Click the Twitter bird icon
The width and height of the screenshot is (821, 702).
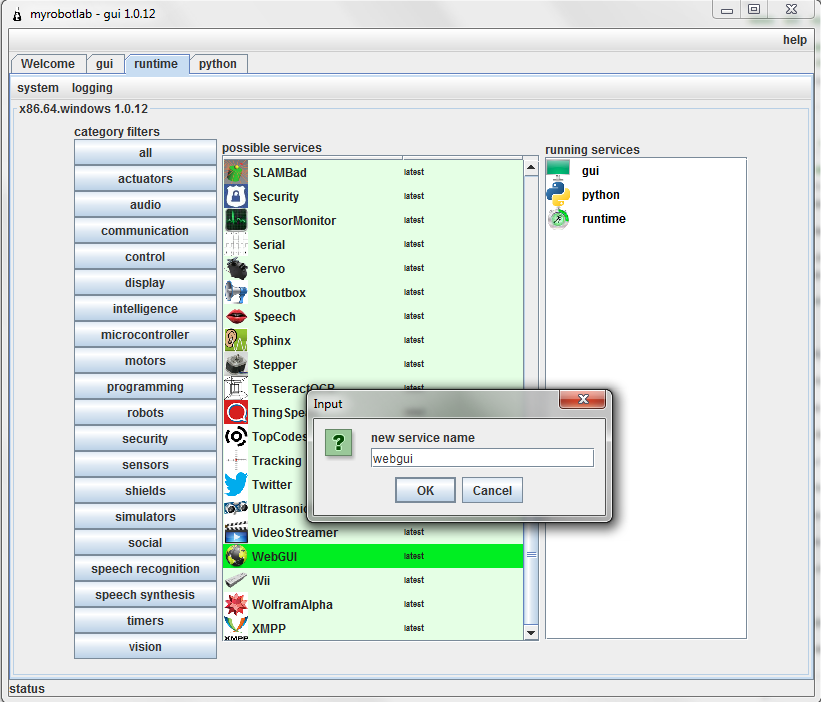point(236,485)
